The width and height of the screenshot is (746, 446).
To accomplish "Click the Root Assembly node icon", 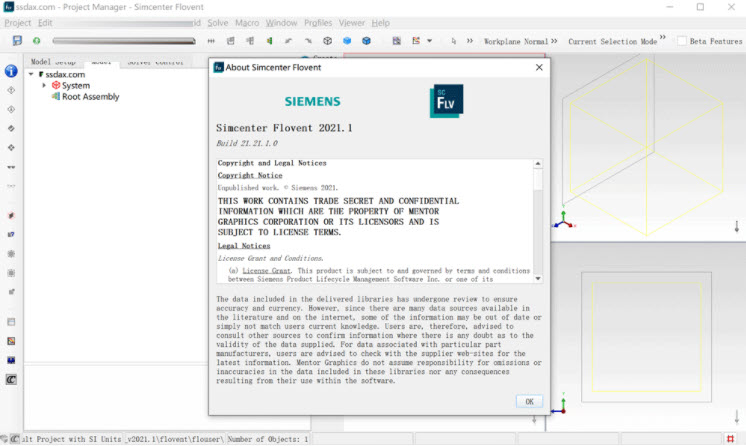I will tap(56, 96).
